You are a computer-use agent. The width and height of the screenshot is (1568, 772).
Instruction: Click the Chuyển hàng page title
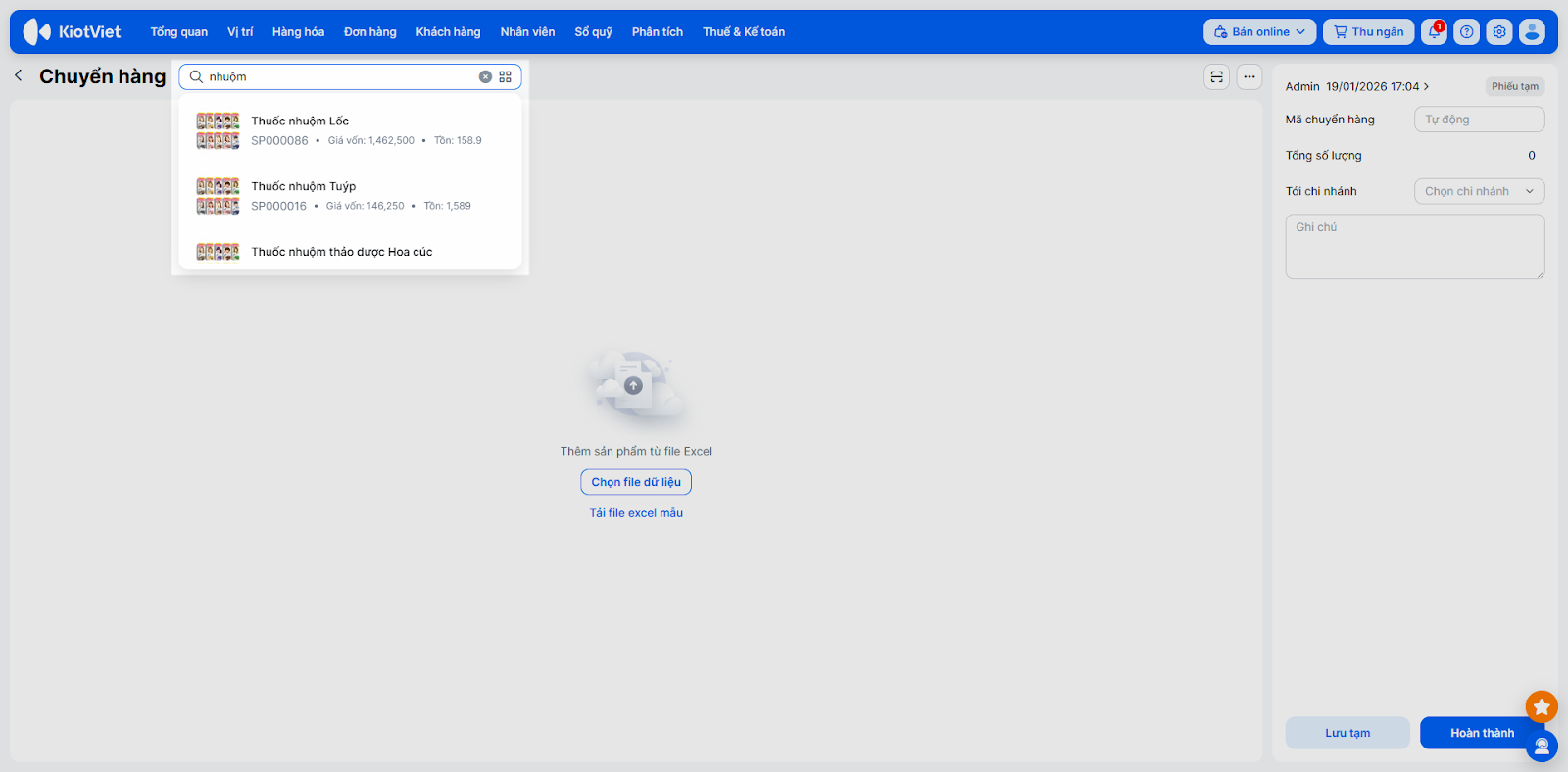pyautogui.click(x=103, y=76)
